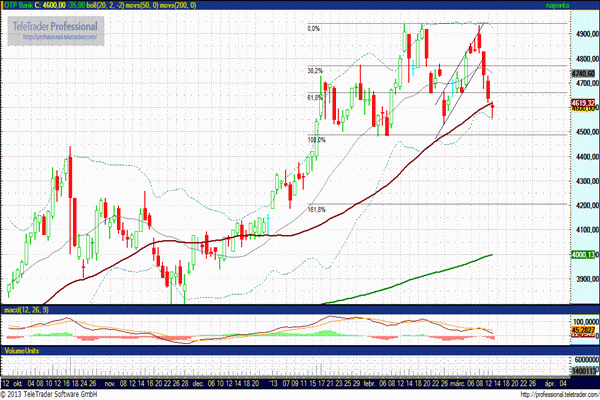This screenshot has width=600, height=400.
Task: Select the 38,2% Fibonacci retracement label
Action: pyautogui.click(x=314, y=71)
